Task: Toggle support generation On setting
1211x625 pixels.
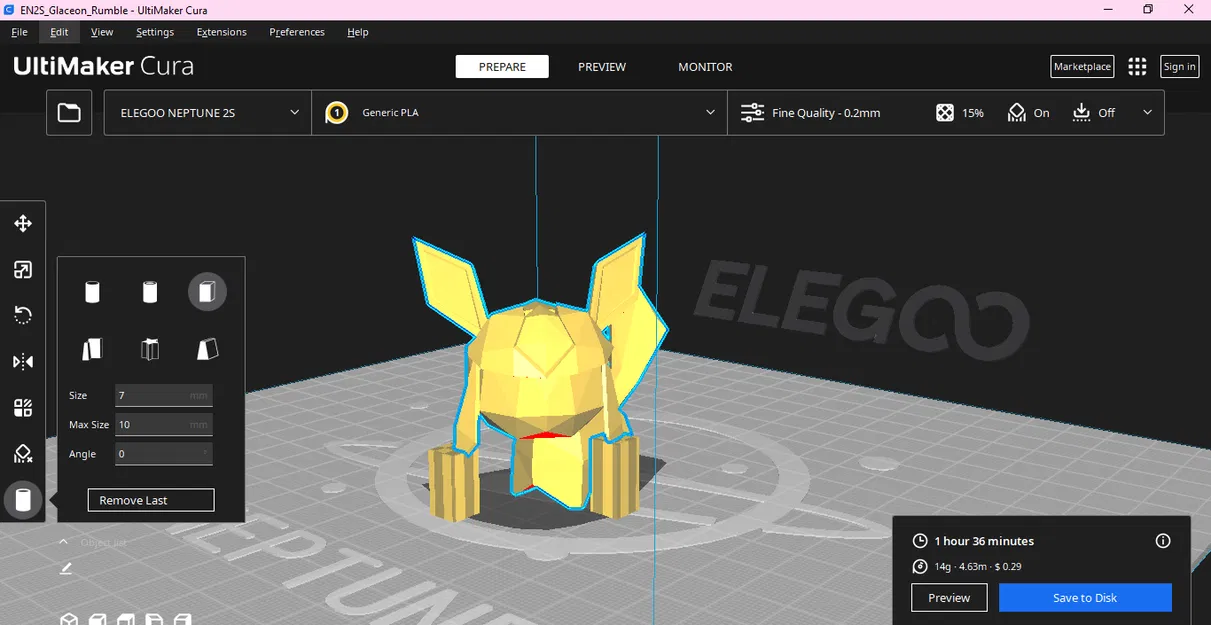Action: 1028,112
